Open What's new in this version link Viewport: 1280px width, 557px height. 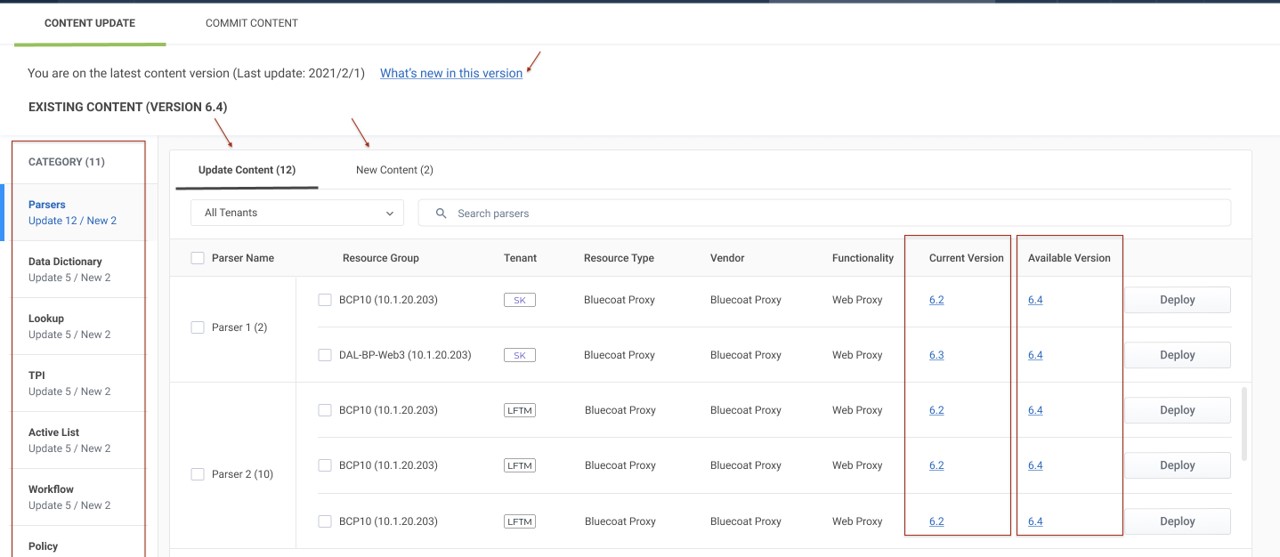[451, 73]
